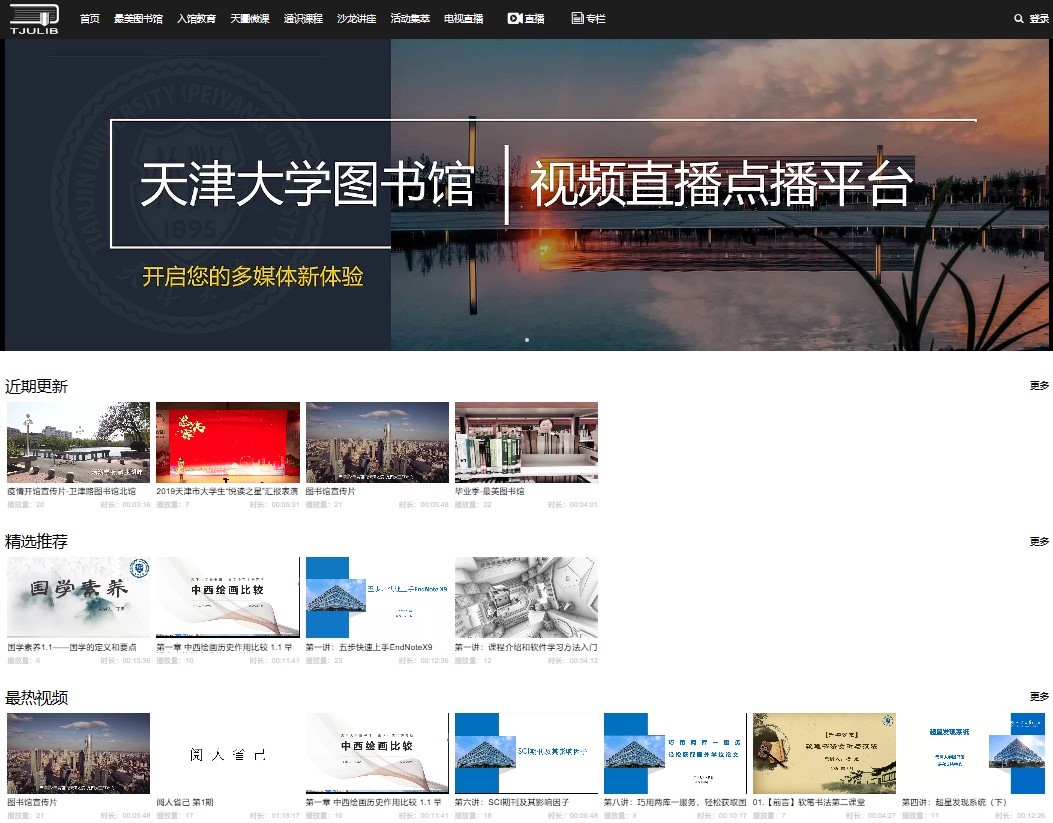Image resolution: width=1053 pixels, height=823 pixels.
Task: Go to the 首页 menu item
Action: coord(90,19)
